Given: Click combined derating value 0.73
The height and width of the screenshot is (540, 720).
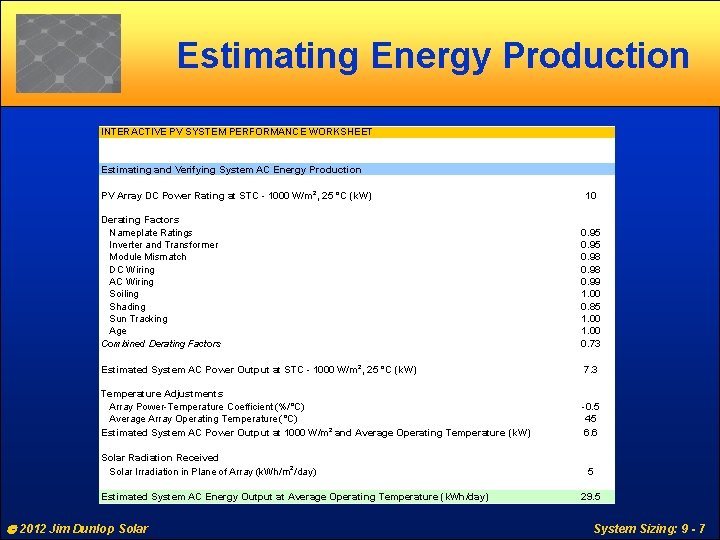Looking at the screenshot, I should click(590, 343).
